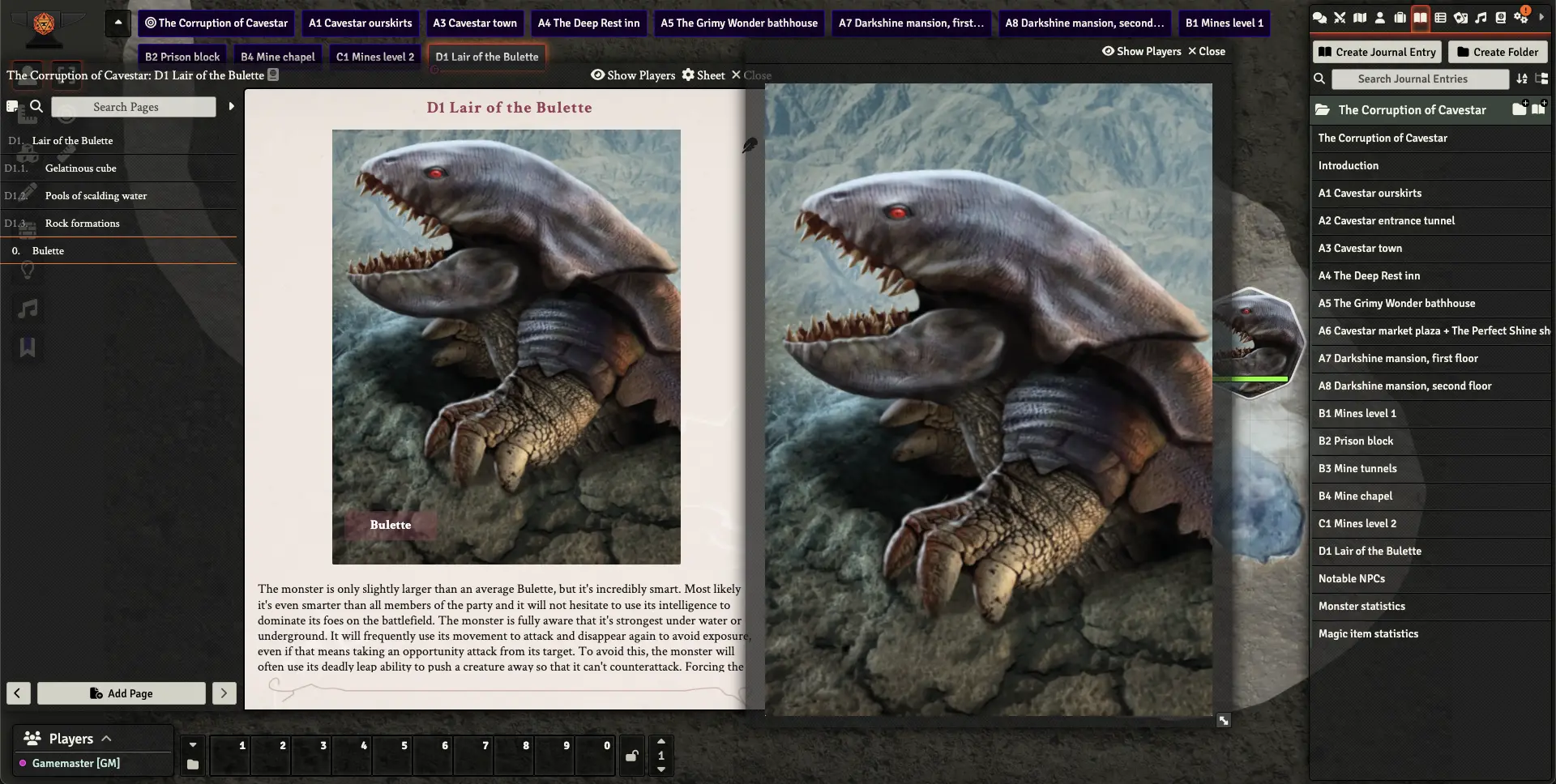Click the Bulette image in journal page
Viewport: 1556px width, 784px height.
(x=506, y=347)
